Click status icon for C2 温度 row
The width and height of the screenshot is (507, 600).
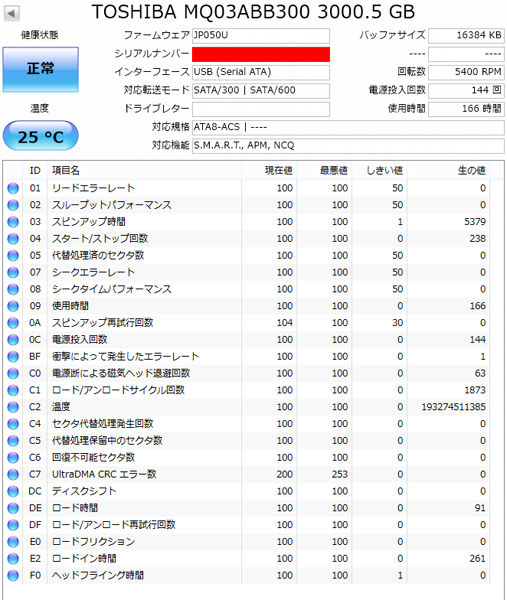pyautogui.click(x=13, y=407)
